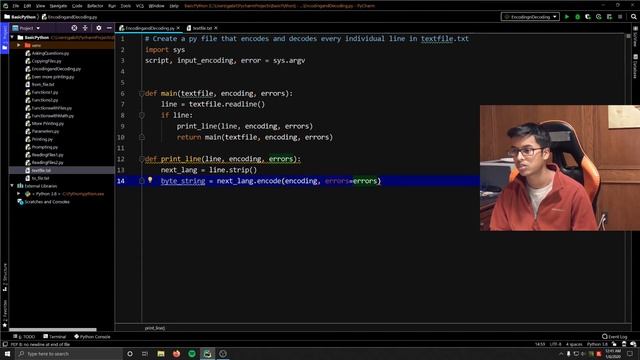Switch to the textfile.txt editor tab

click(202, 28)
